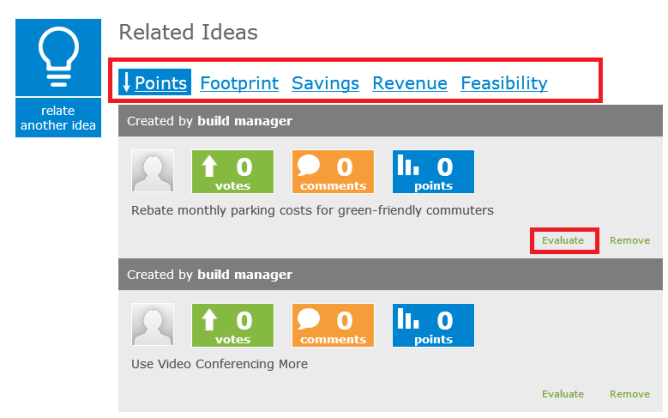The height and width of the screenshot is (418, 668).
Task: Click avatar on the parking rebate idea
Action: tap(153, 171)
